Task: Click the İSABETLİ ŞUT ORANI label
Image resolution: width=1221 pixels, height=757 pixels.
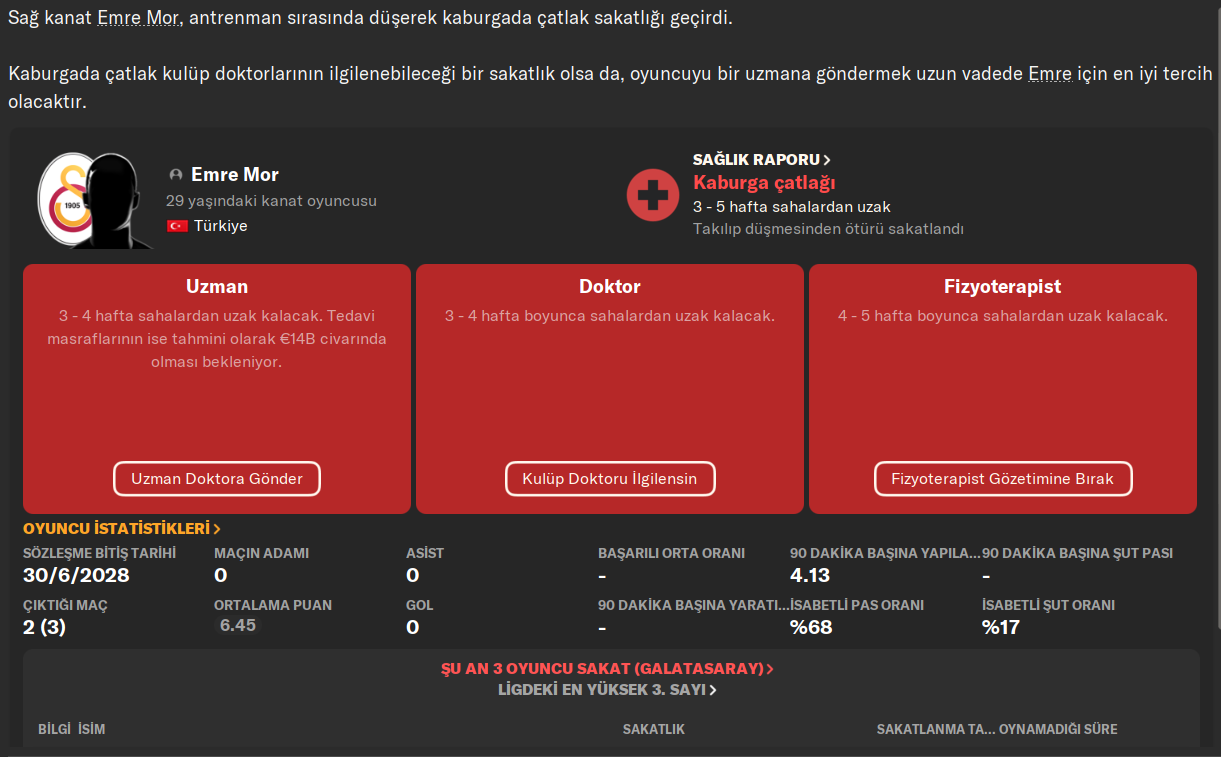Action: tap(1048, 605)
